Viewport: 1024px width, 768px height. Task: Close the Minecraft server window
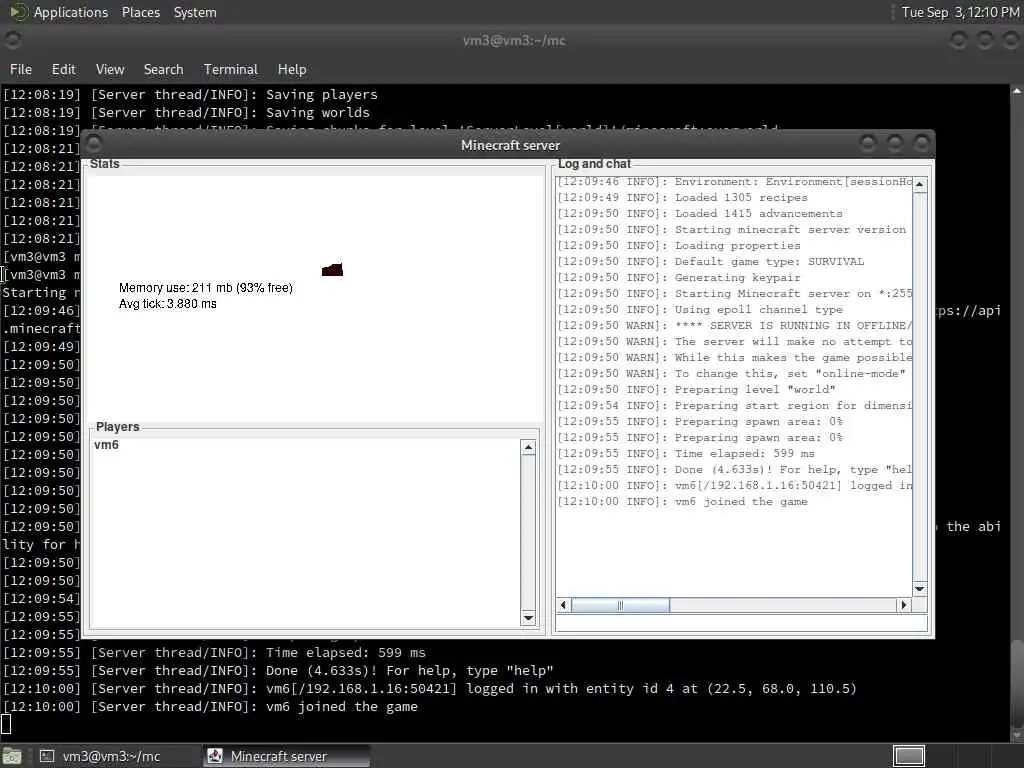click(x=921, y=143)
